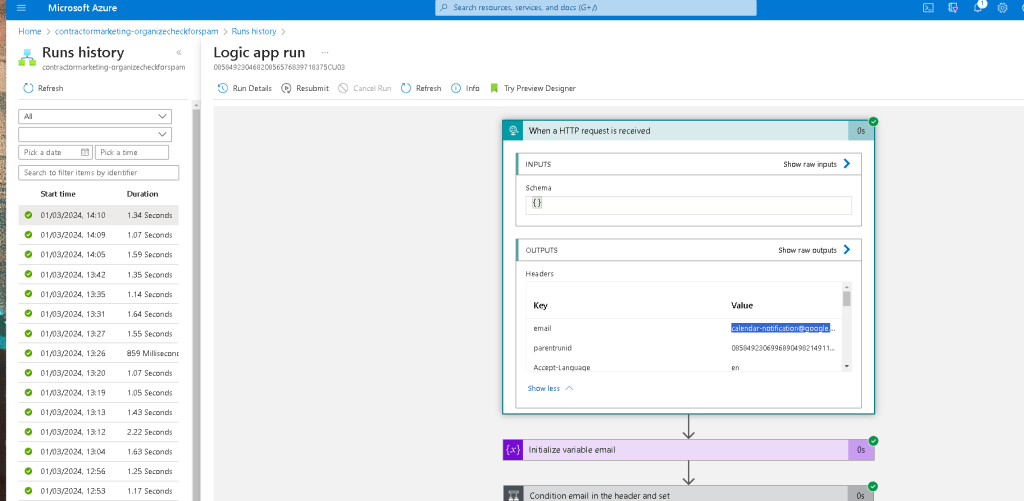Click the Condition action icon
The image size is (1024, 501).
click(x=513, y=494)
